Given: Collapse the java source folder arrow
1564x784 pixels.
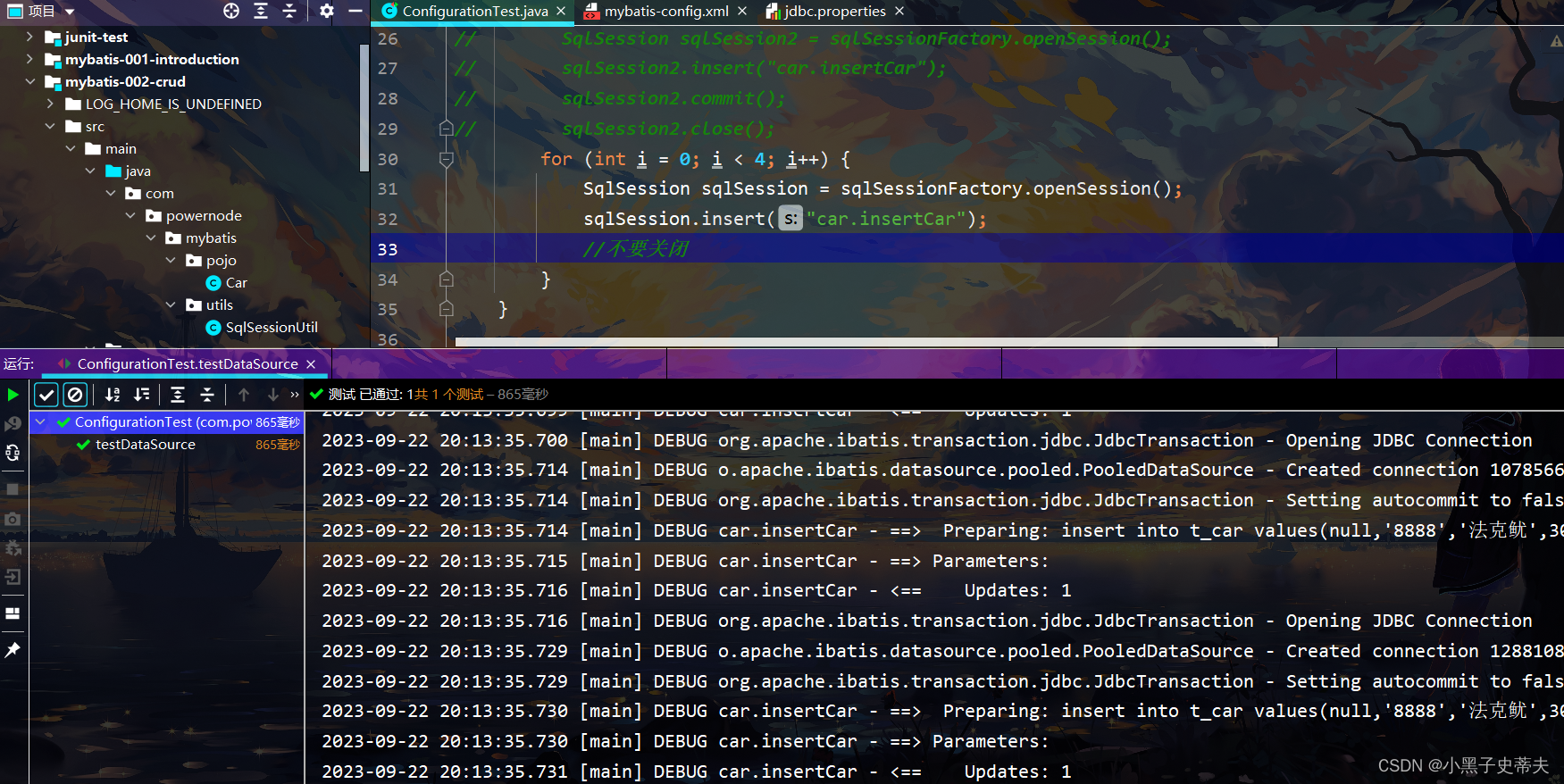Looking at the screenshot, I should tap(90, 171).
